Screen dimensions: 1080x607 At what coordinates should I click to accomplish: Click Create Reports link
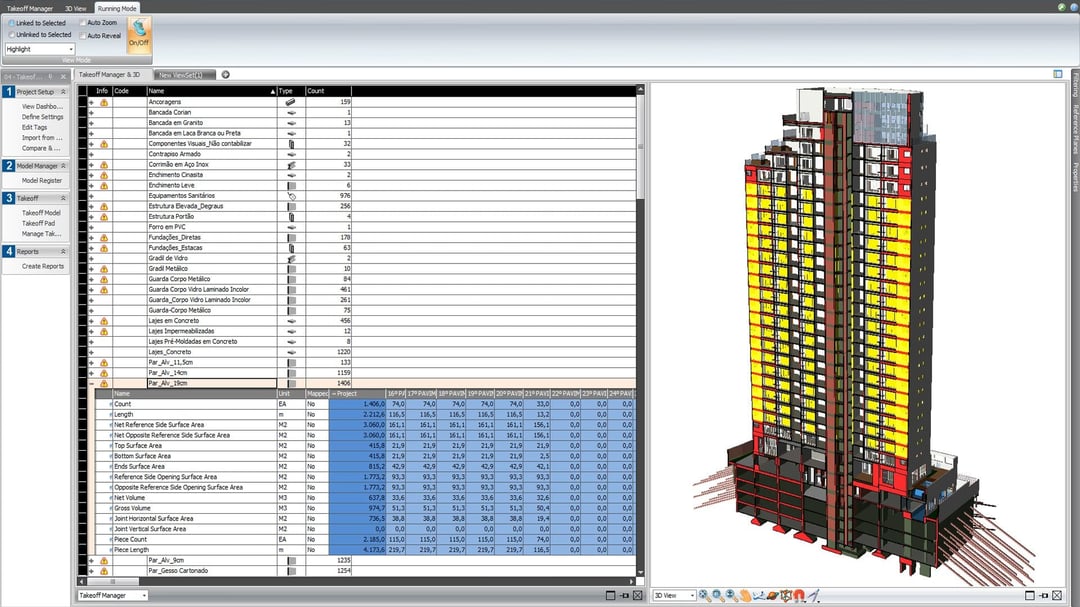click(43, 266)
